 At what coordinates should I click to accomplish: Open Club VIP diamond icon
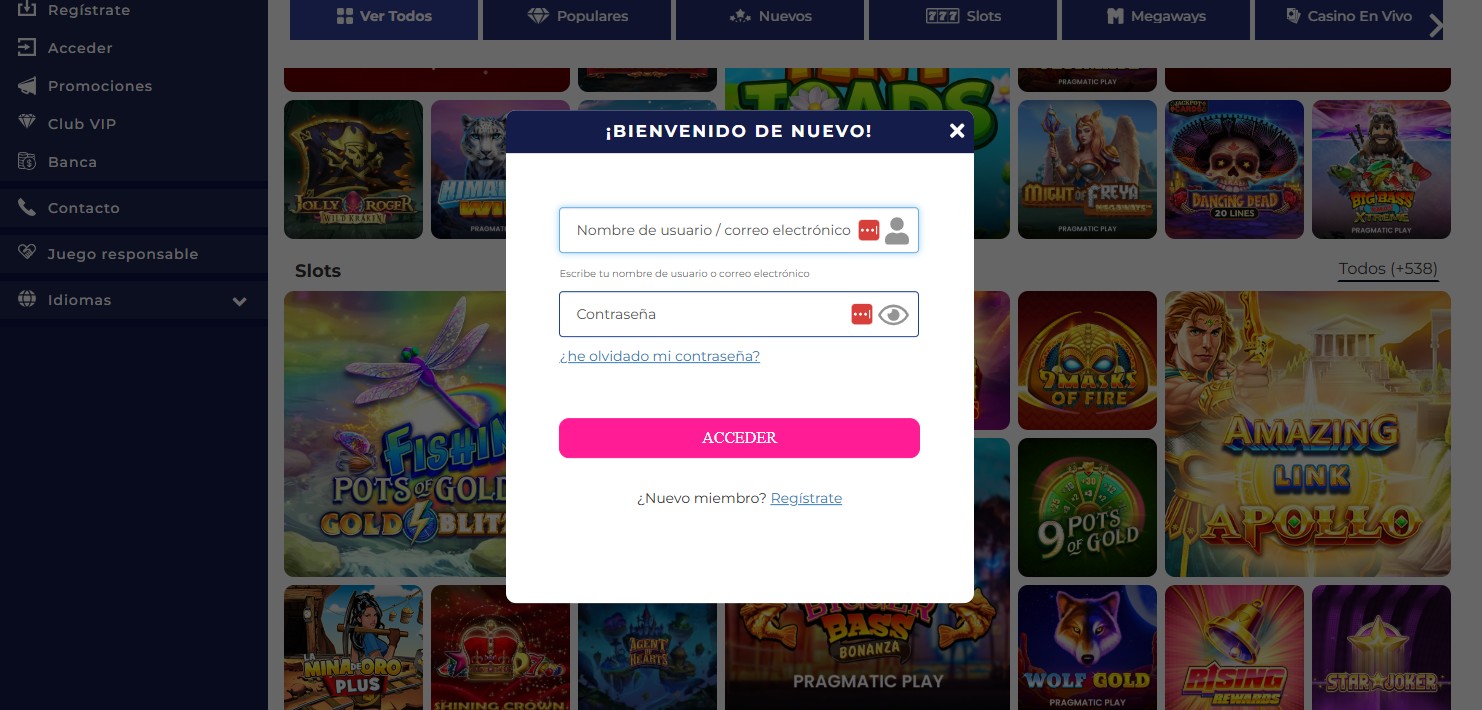click(27, 124)
